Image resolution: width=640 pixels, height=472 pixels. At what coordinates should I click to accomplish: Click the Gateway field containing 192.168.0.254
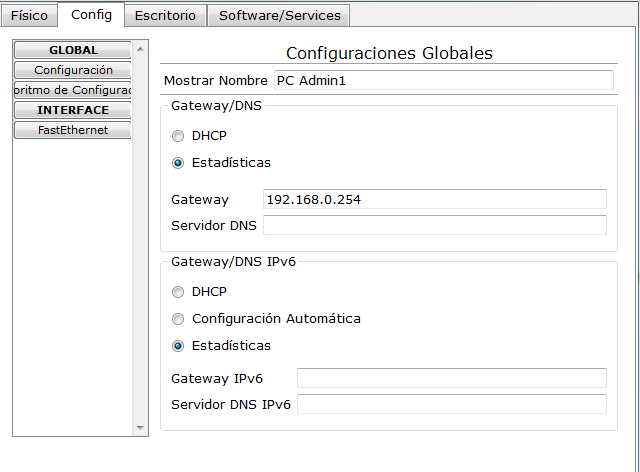coord(434,199)
